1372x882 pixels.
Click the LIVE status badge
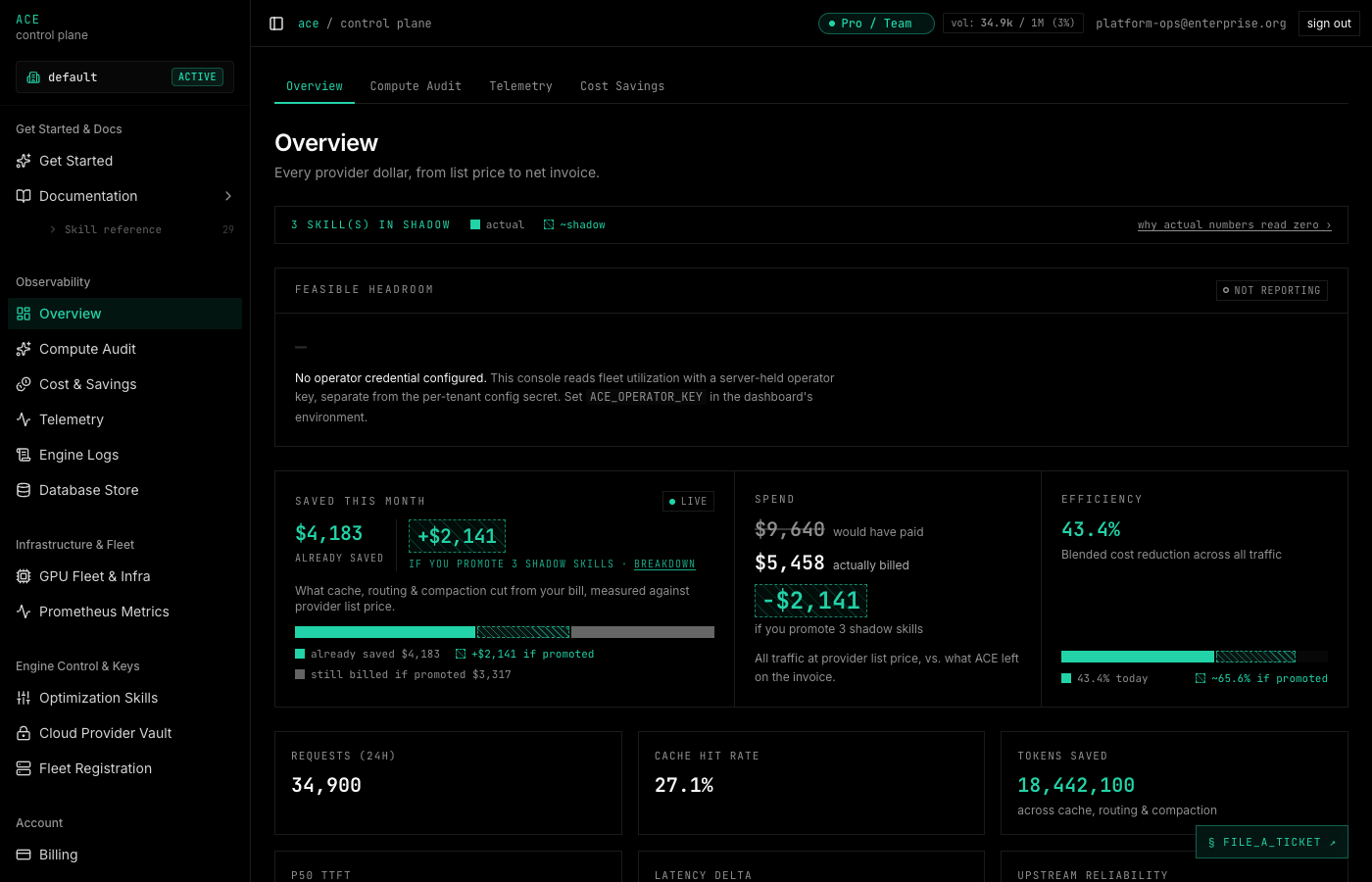688,502
